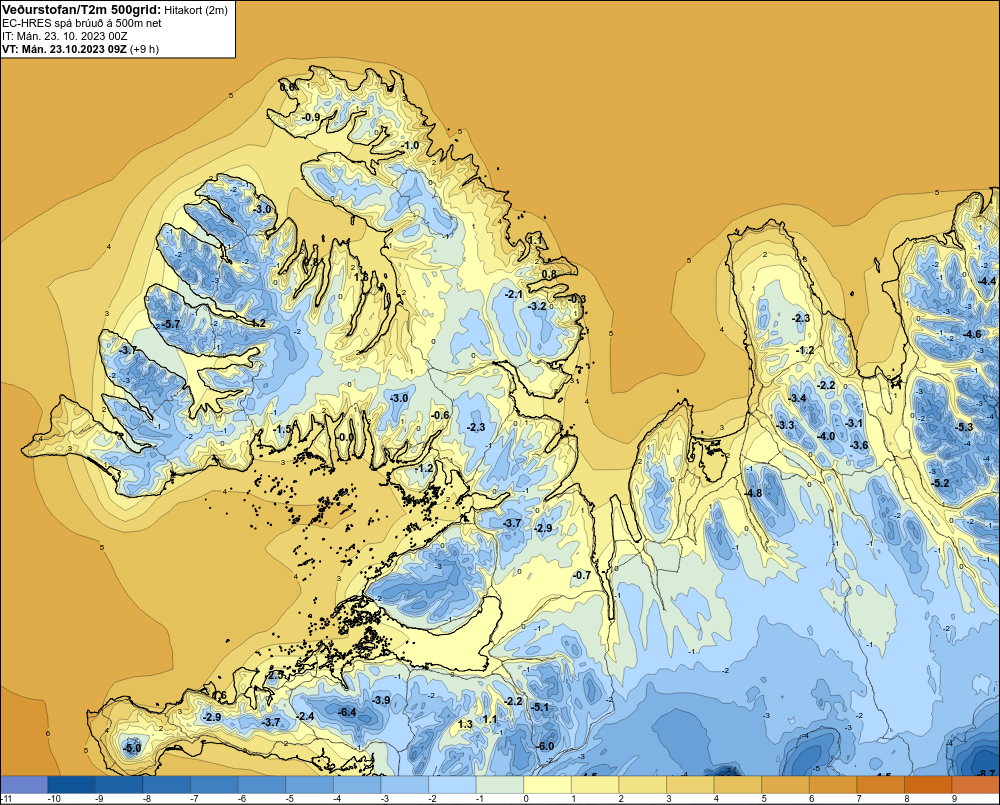Click the 2.5 temperature label
Screen dimensions: 1000x805
(276, 675)
